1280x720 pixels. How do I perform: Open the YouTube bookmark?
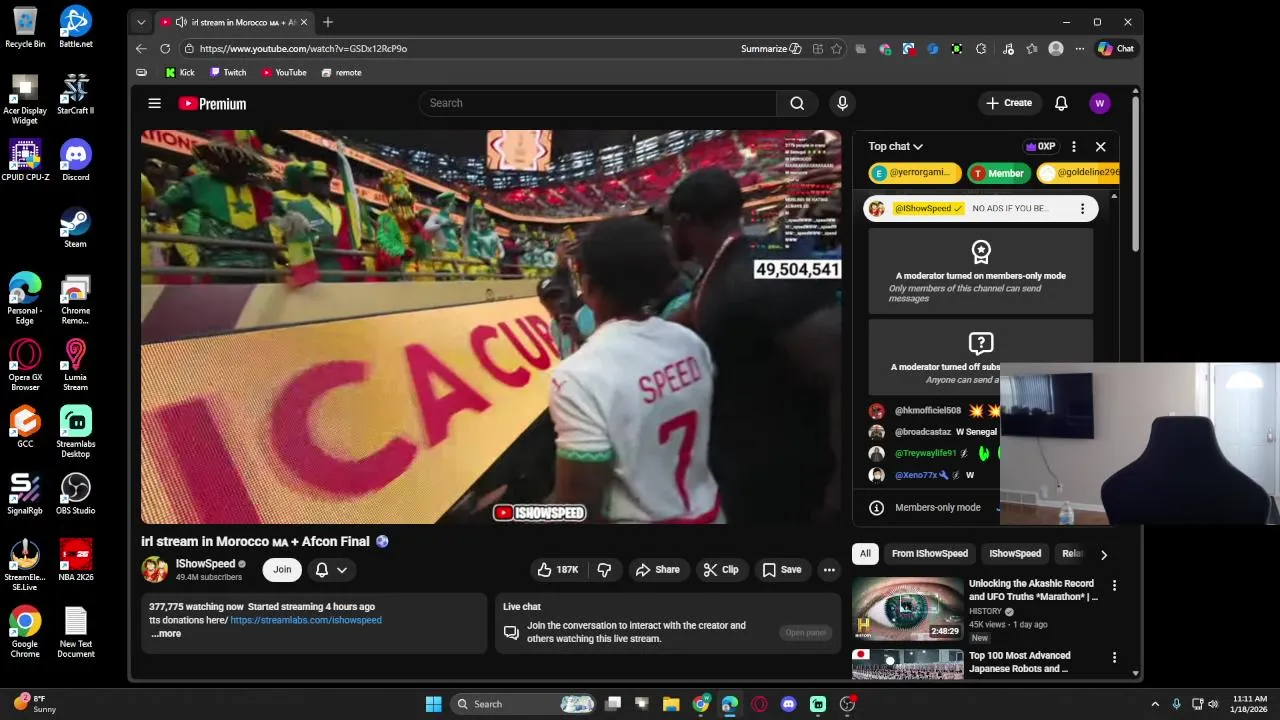coord(284,72)
